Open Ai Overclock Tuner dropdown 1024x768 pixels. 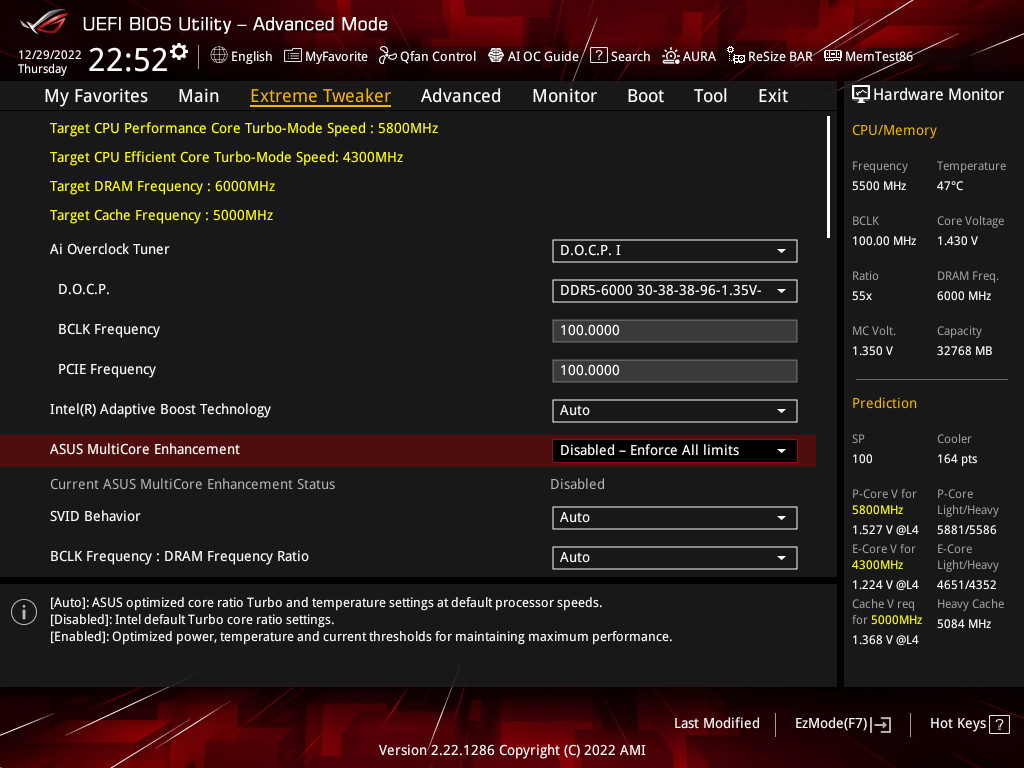coord(674,251)
